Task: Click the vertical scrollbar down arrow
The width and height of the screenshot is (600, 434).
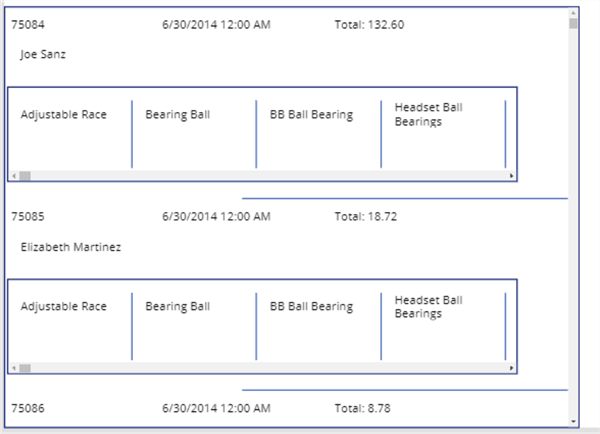Action: click(573, 421)
